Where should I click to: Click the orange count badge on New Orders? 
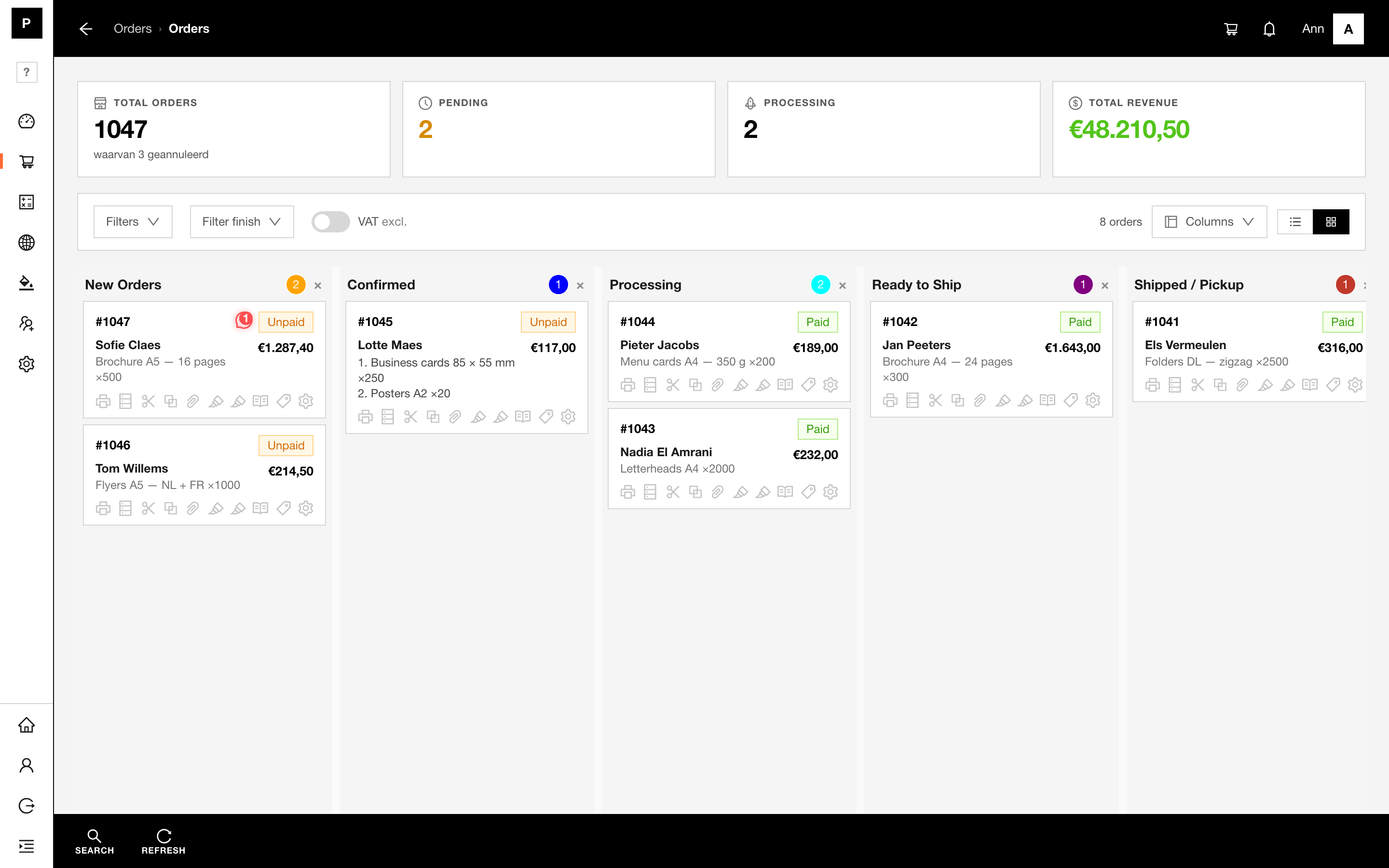[296, 285]
